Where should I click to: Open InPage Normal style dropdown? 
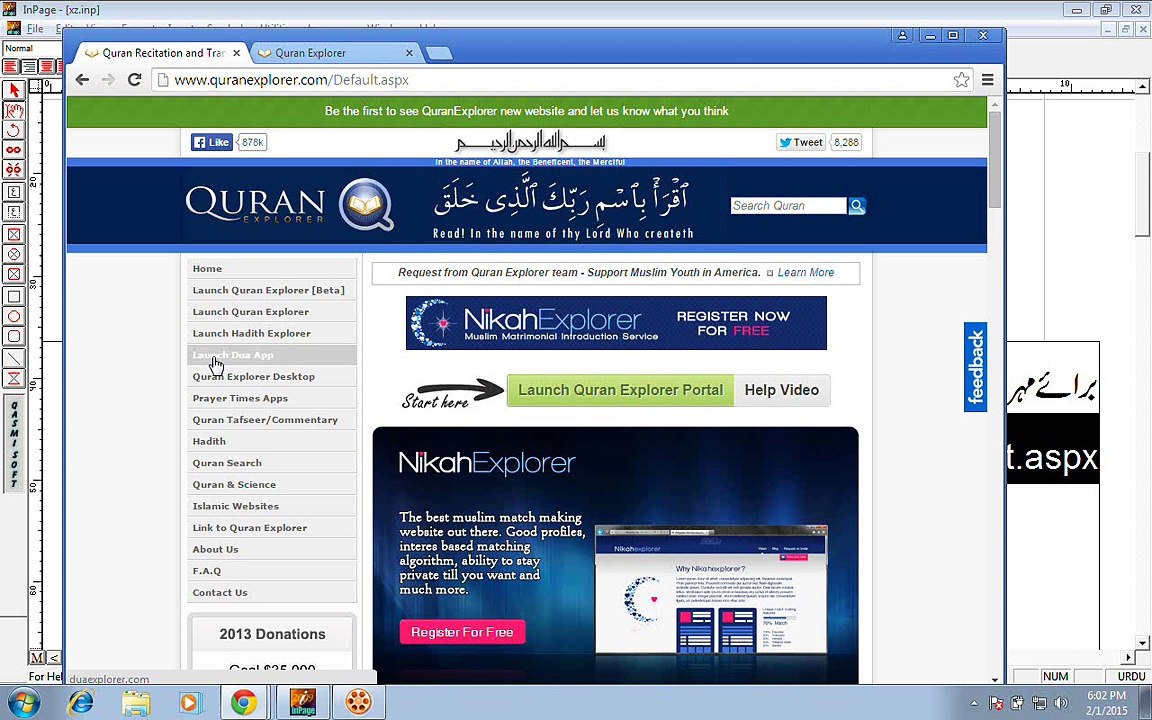31,48
